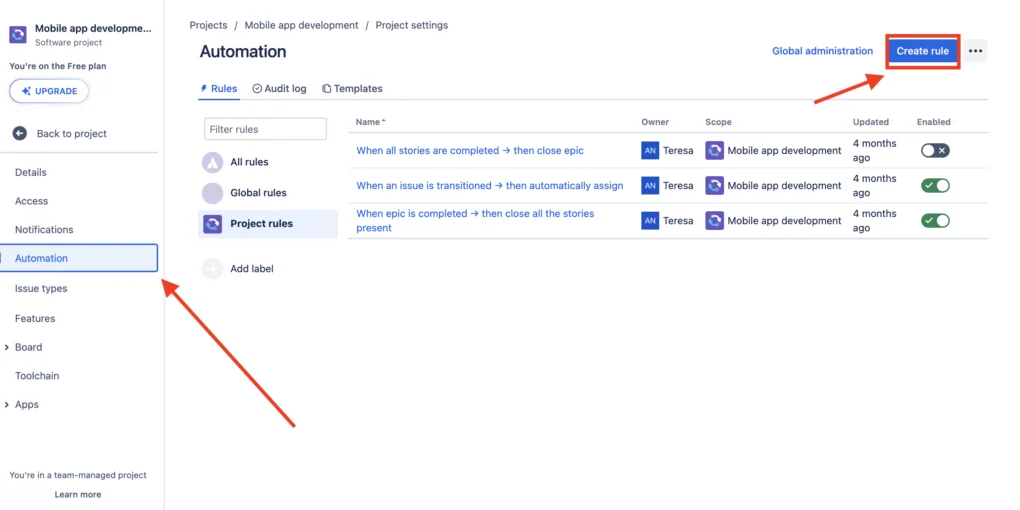The height and width of the screenshot is (510, 1020).
Task: Click Teresa's avatar in the close epic row
Action: [x=650, y=150]
